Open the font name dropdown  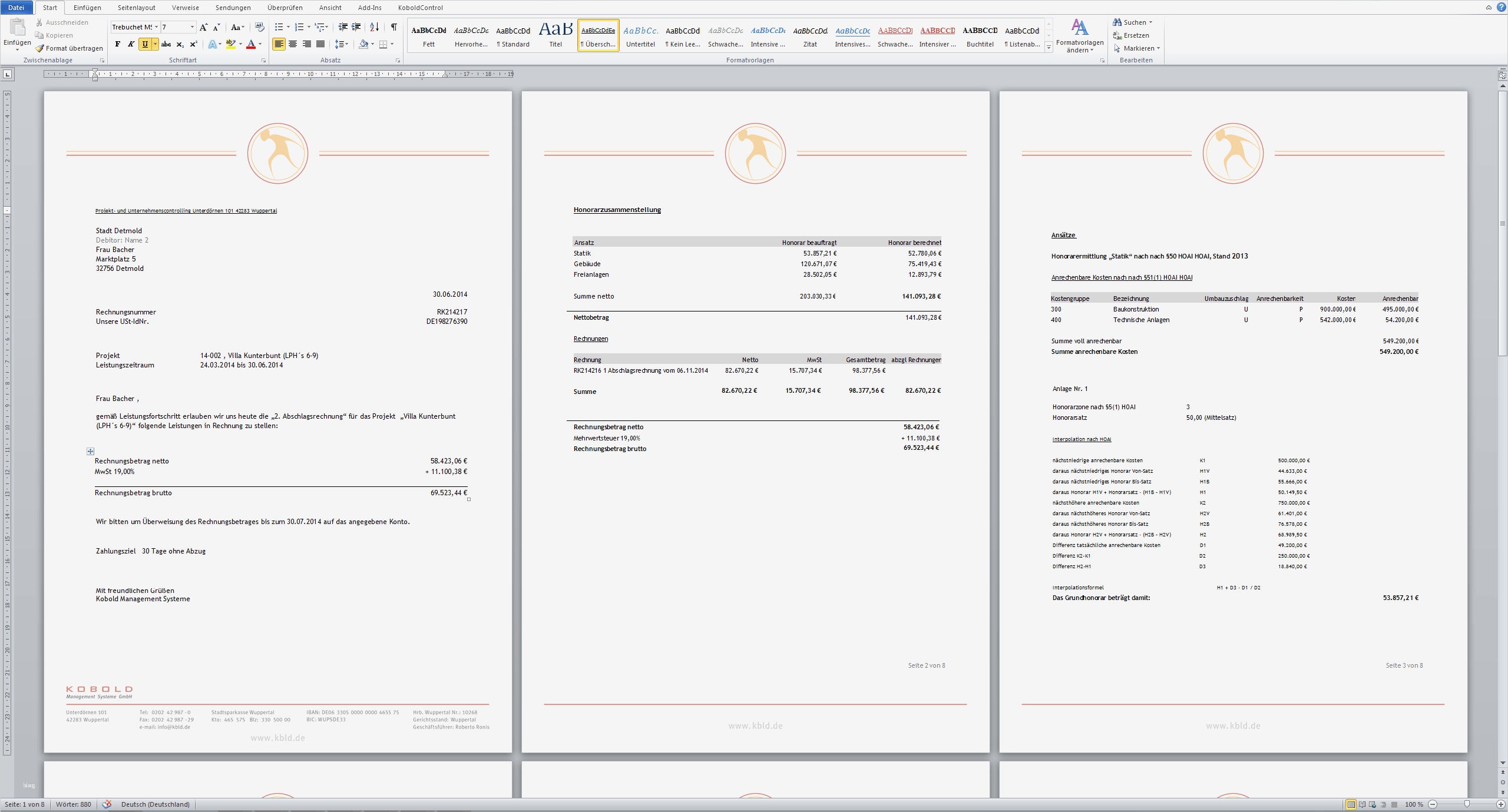tap(156, 27)
